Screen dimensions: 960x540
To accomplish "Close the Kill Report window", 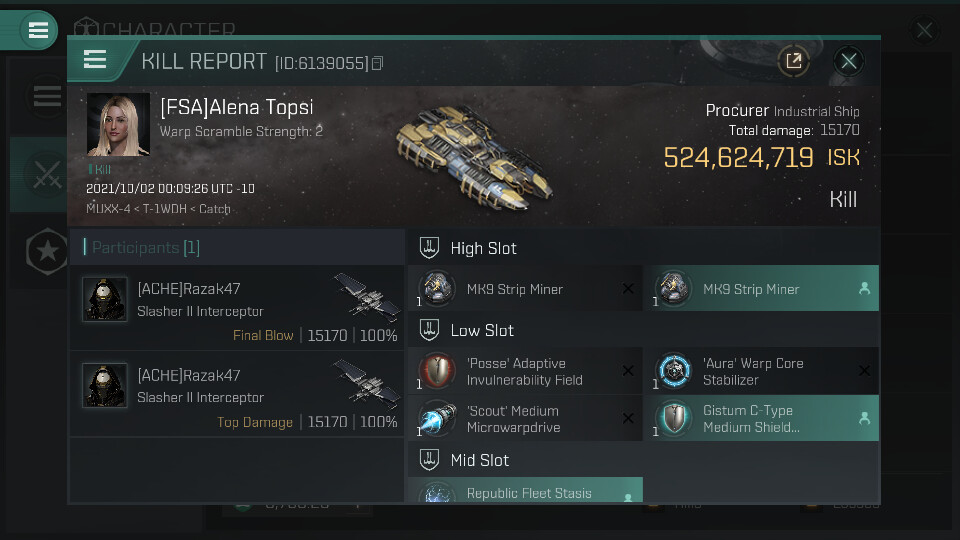I will click(x=849, y=61).
